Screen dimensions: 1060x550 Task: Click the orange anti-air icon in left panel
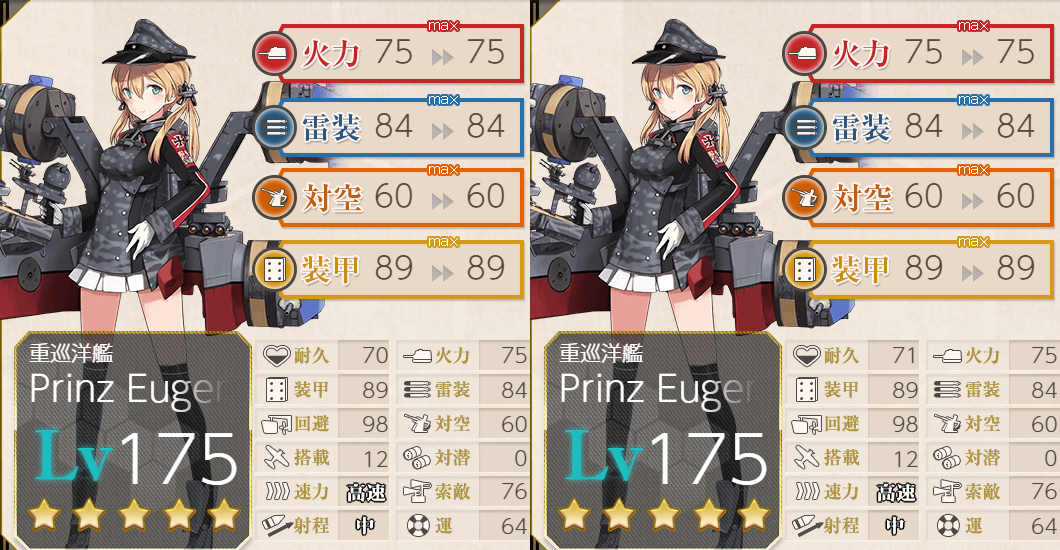click(x=274, y=197)
